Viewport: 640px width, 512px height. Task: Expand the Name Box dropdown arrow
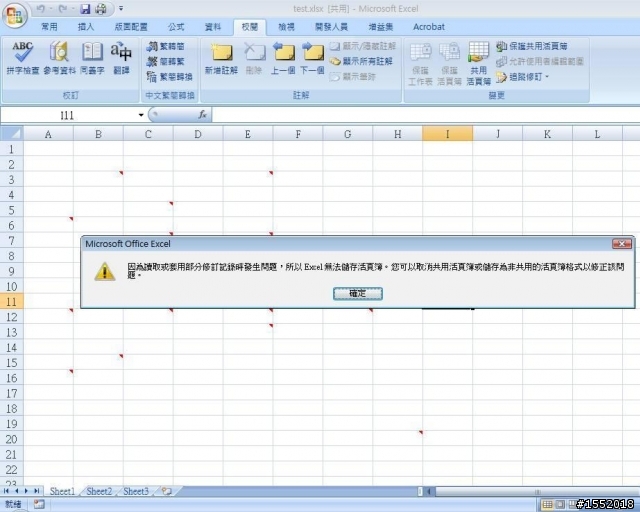point(141,116)
